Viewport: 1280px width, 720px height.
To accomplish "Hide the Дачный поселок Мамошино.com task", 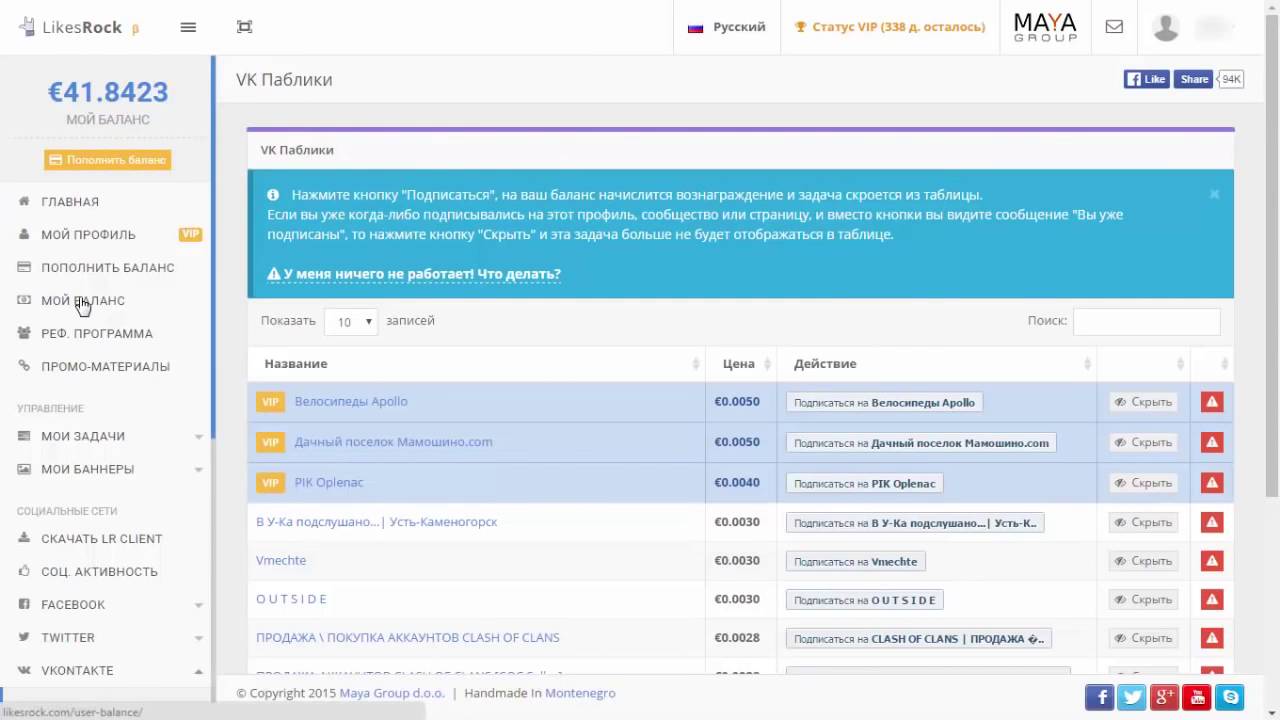I will tap(1143, 442).
